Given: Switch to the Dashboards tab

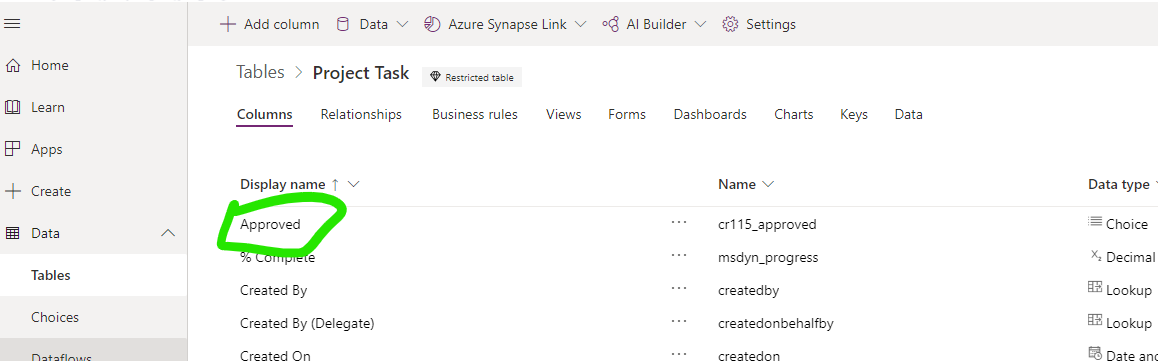Looking at the screenshot, I should coord(710,114).
